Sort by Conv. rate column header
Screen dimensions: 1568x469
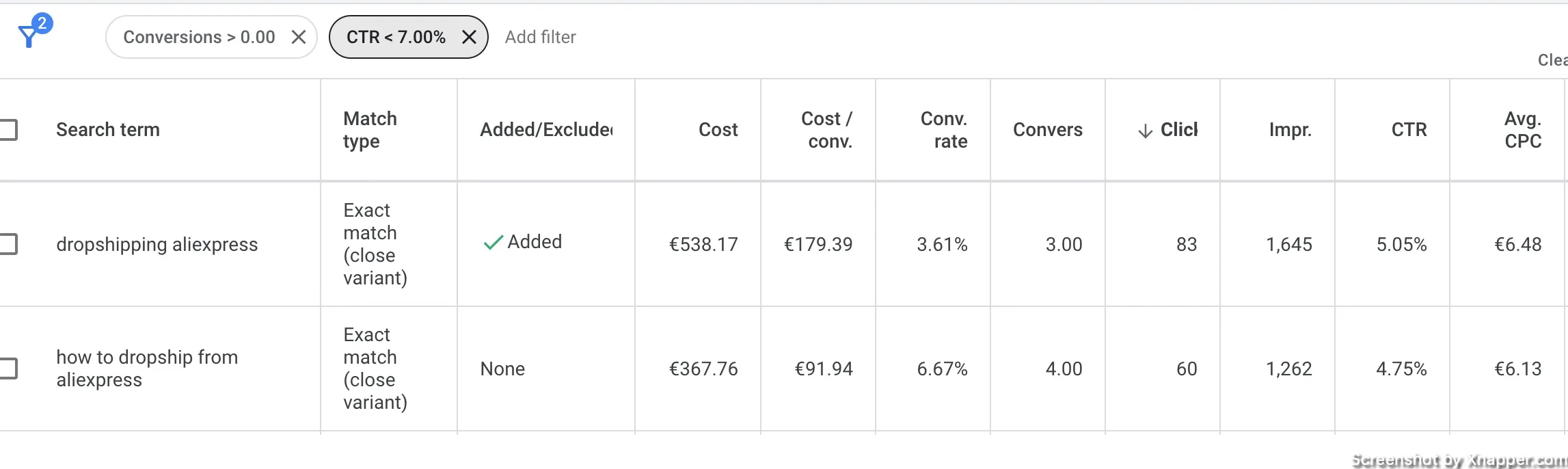pos(944,130)
